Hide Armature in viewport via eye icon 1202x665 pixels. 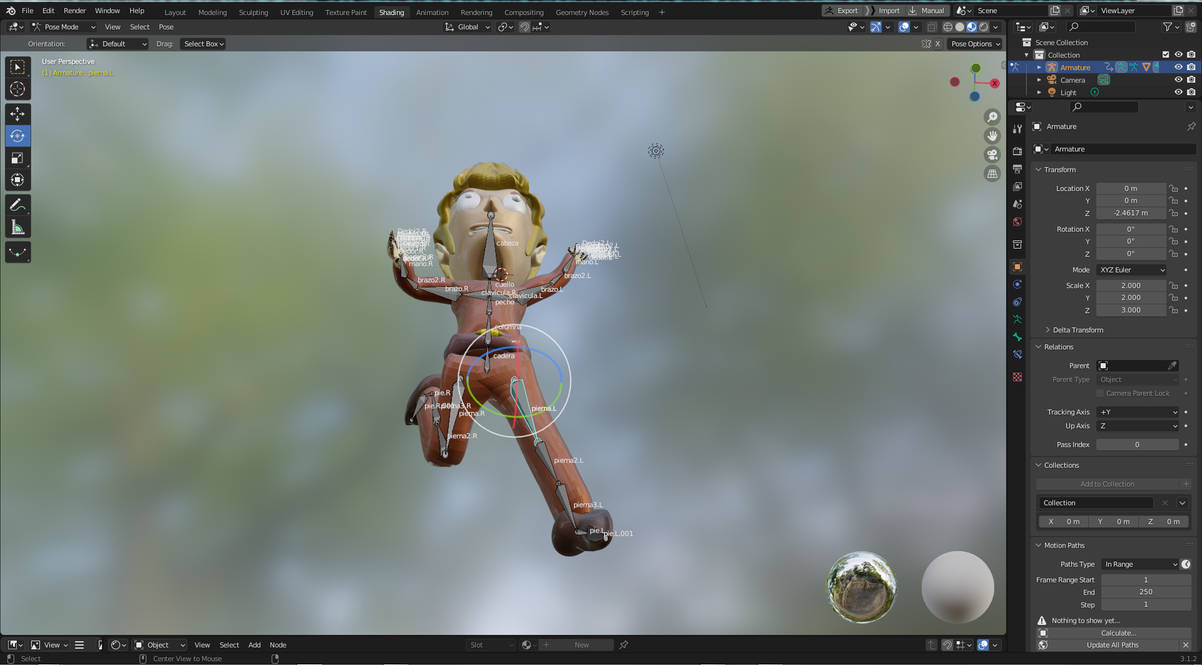coord(1178,68)
